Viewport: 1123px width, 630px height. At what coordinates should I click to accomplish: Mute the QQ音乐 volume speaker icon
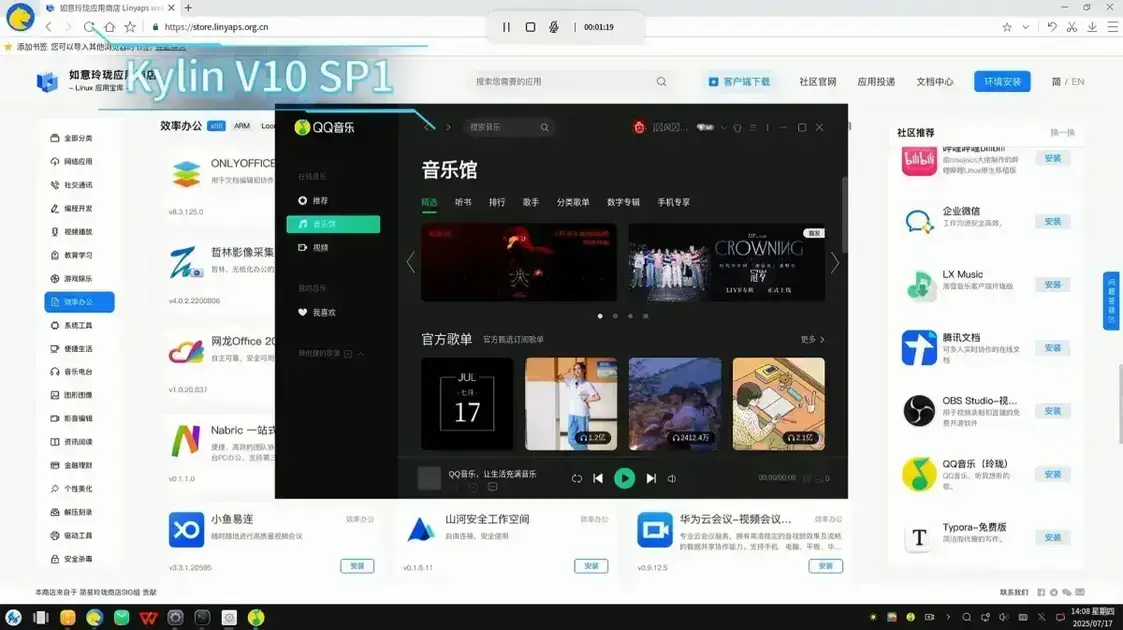[672, 478]
